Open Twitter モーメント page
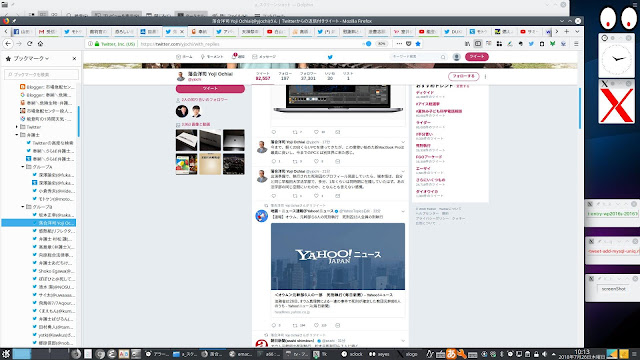This screenshot has height=360, width=640. coord(212,57)
